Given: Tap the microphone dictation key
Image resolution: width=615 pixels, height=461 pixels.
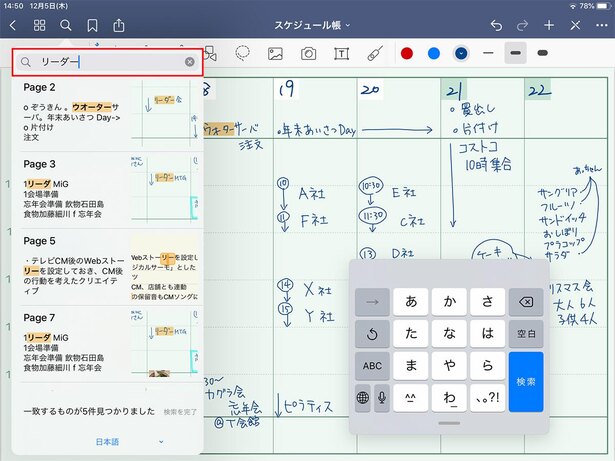Looking at the screenshot, I should (x=382, y=398).
